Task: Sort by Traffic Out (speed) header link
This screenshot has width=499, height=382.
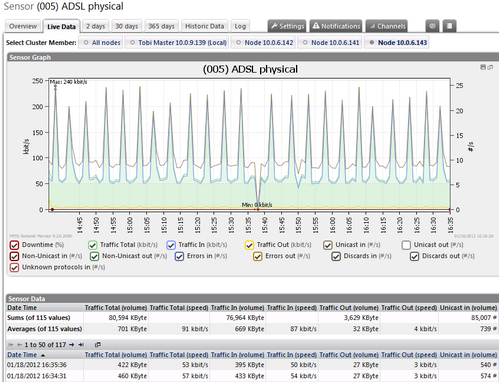Action: (x=409, y=355)
